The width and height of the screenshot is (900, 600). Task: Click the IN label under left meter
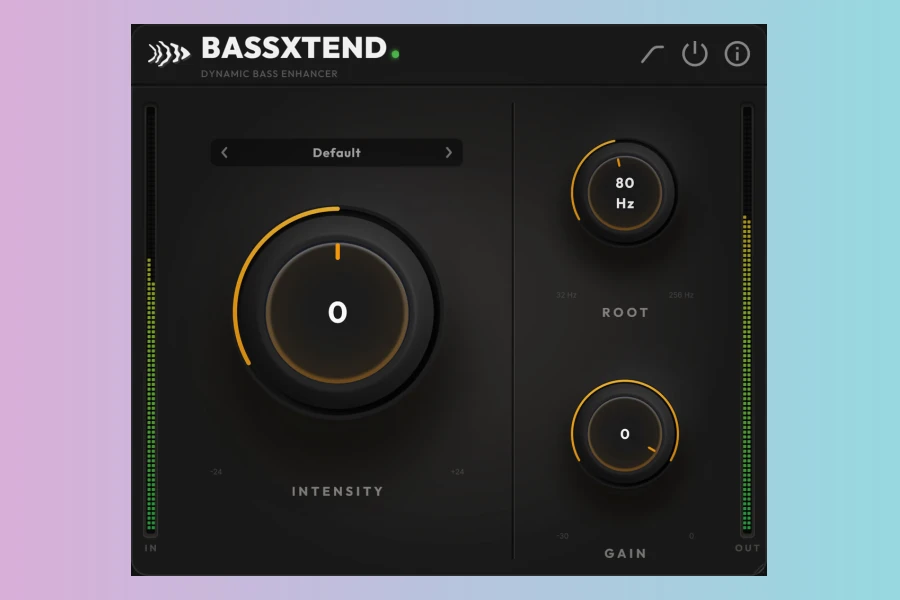tap(151, 548)
